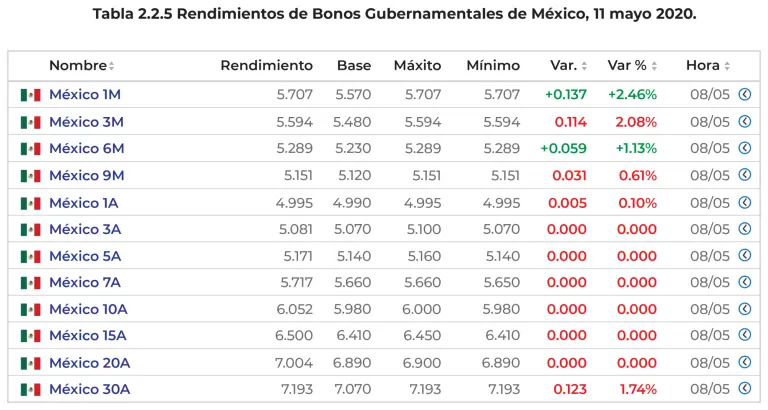Click the clock icon in México 10A row
Viewport: 768px width, 410px height.
click(744, 309)
